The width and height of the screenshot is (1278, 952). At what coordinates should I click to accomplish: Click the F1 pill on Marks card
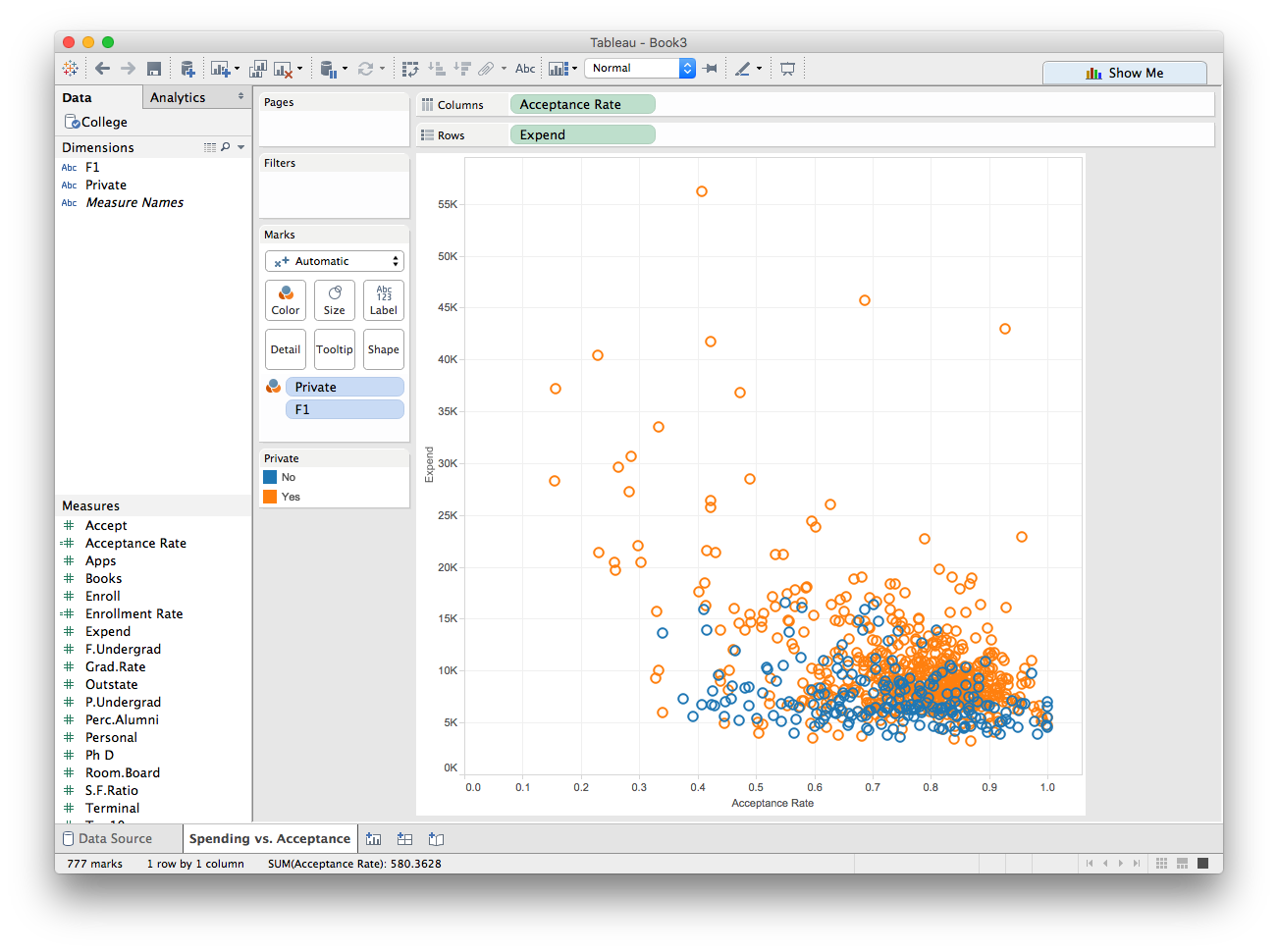[x=345, y=409]
